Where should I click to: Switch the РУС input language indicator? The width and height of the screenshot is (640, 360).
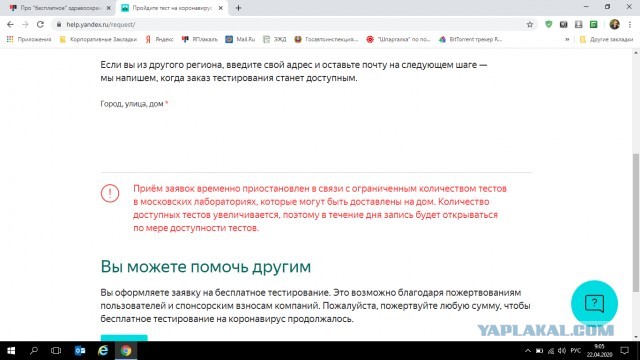tap(576, 351)
